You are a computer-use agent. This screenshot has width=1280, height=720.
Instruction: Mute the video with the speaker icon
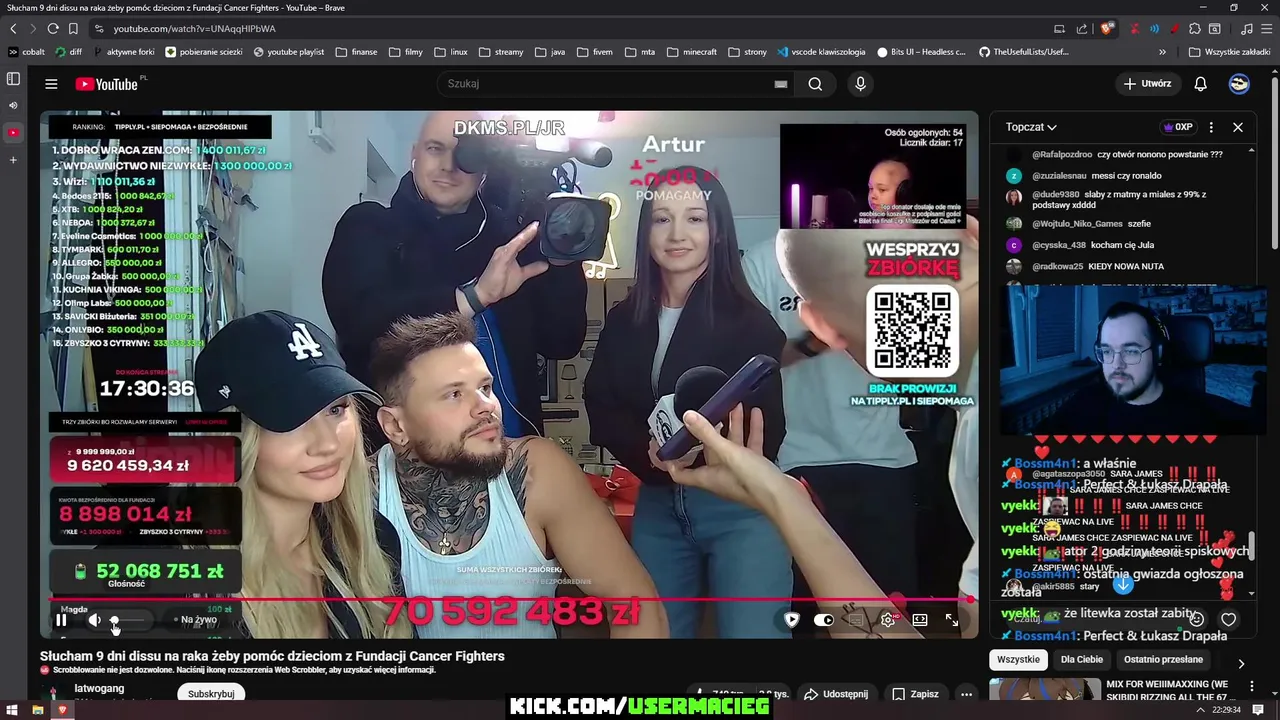[95, 620]
